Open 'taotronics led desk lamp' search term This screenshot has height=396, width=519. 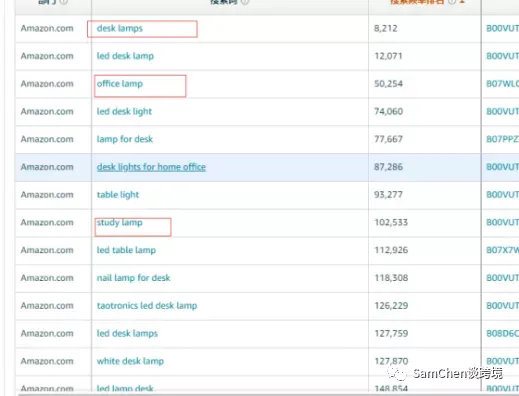click(x=147, y=305)
